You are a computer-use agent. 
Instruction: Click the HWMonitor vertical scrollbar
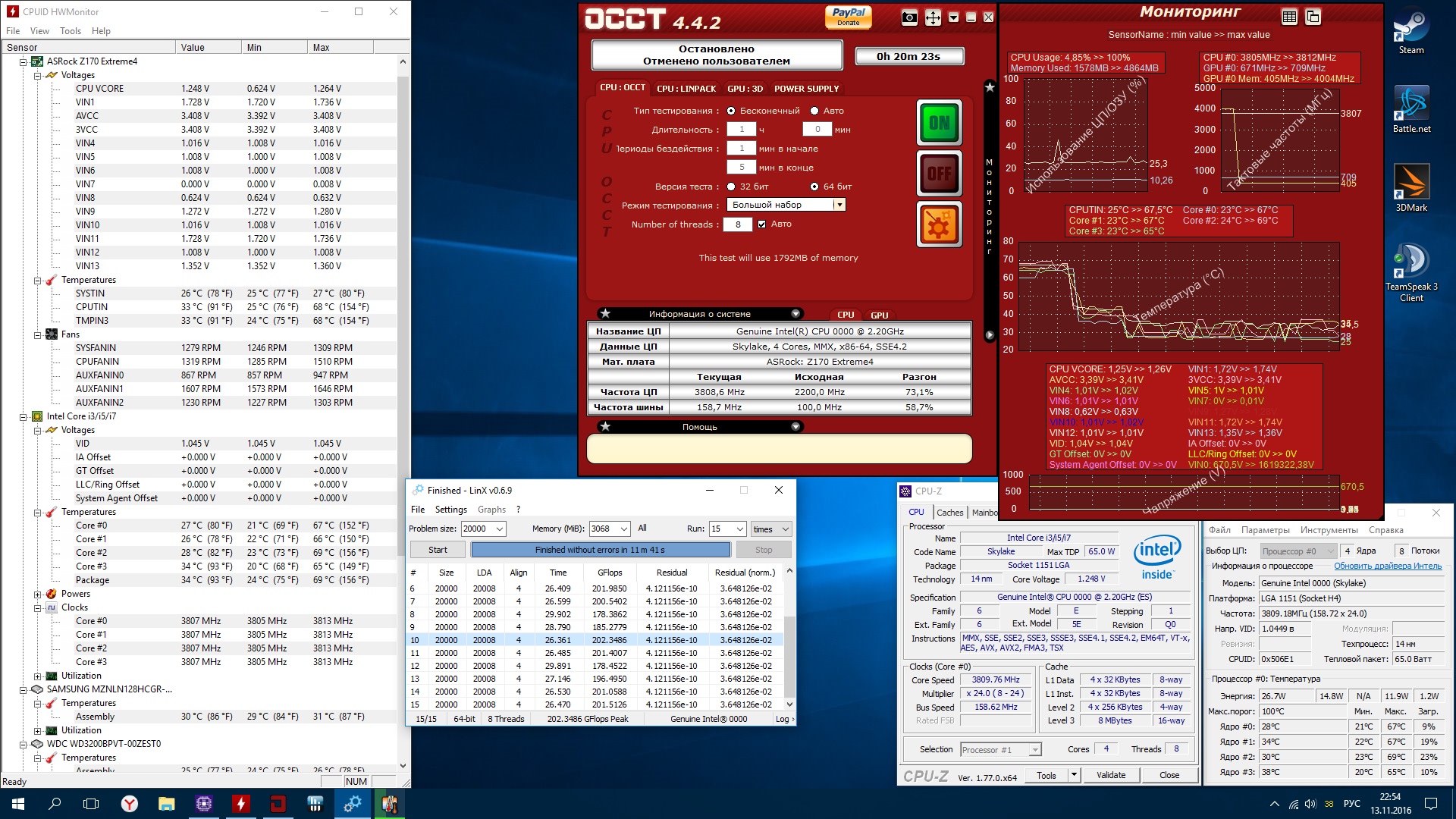click(x=403, y=303)
